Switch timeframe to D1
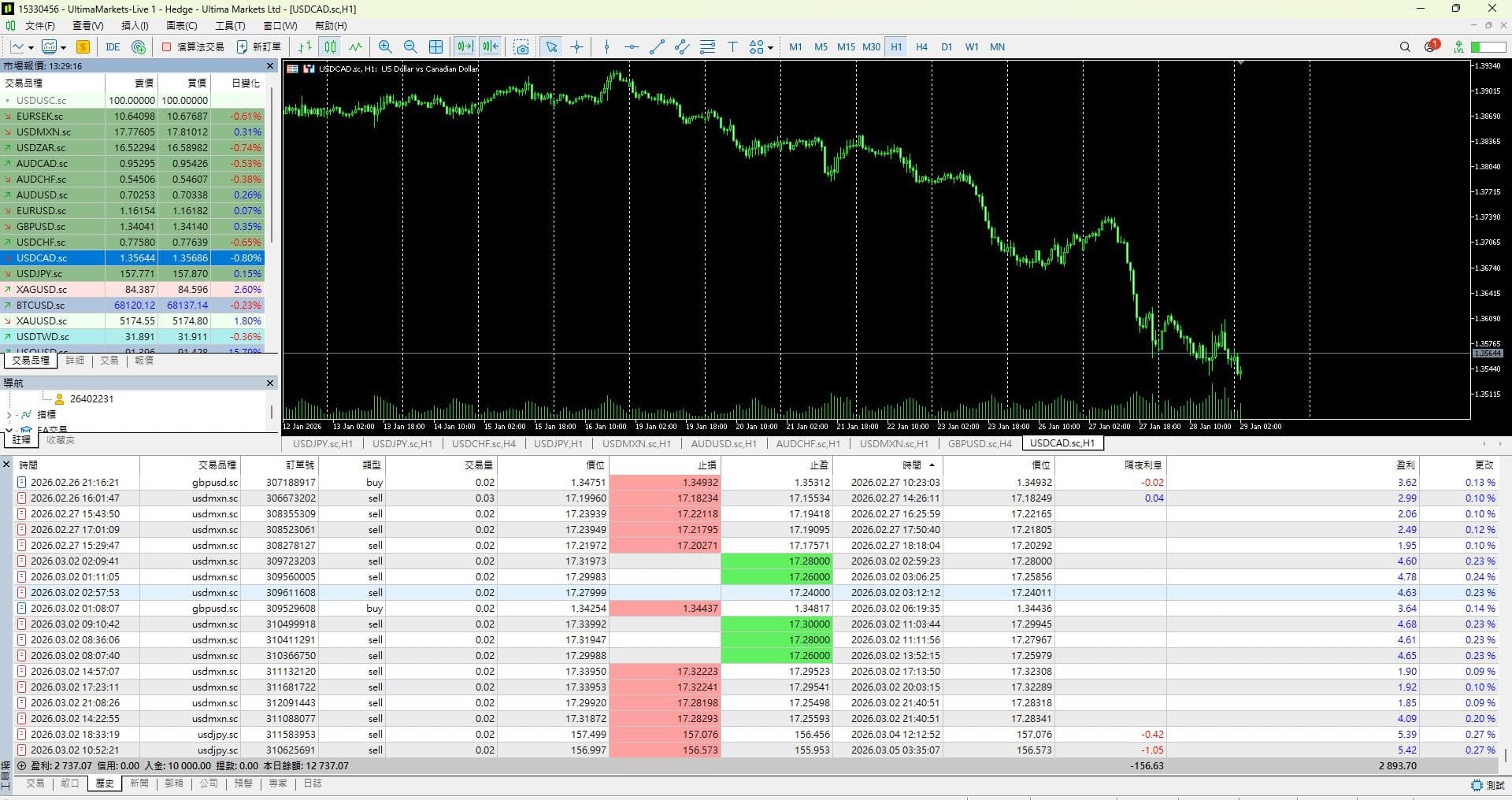The image size is (1512, 800). [x=947, y=47]
